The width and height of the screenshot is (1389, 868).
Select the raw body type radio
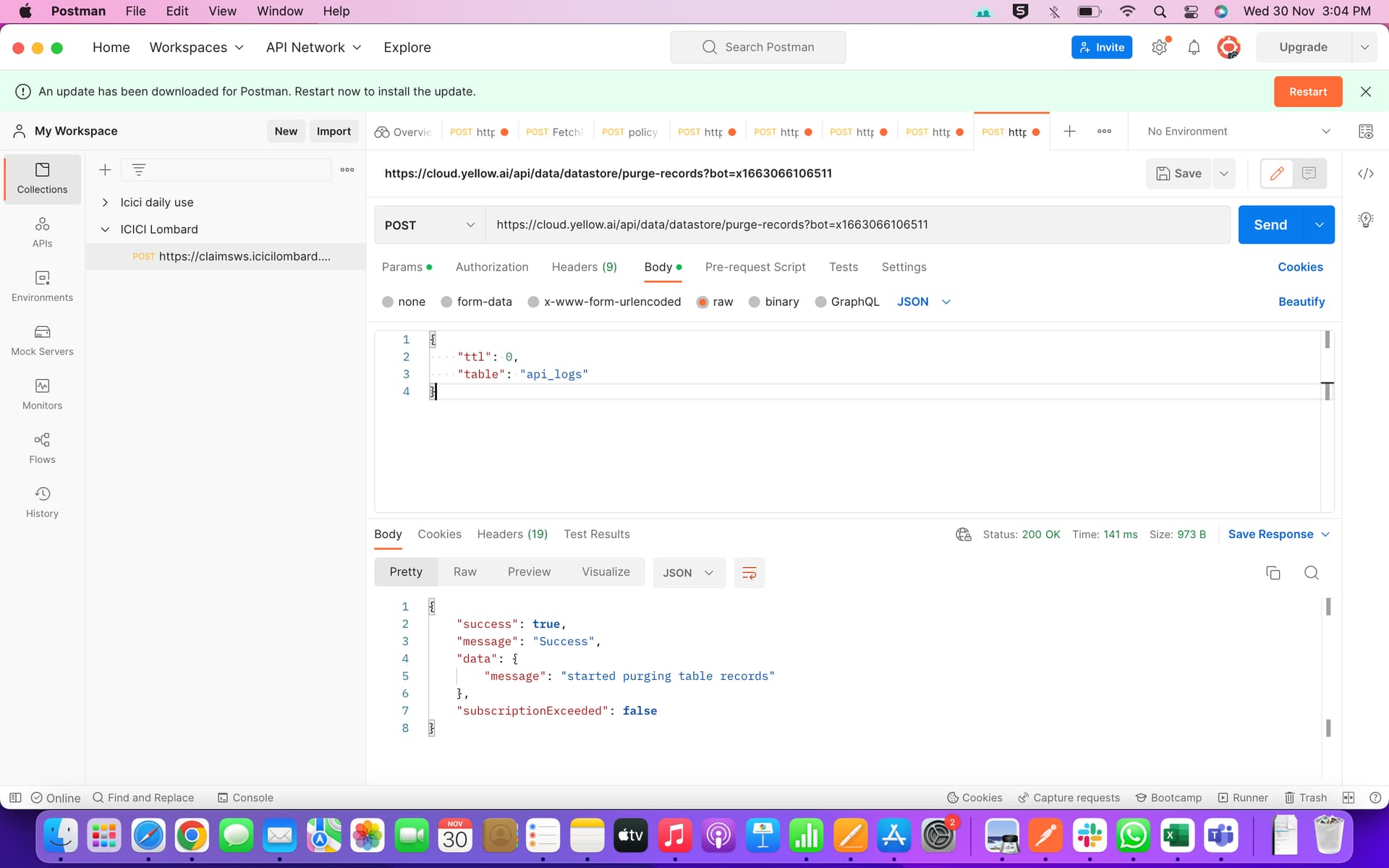(702, 302)
